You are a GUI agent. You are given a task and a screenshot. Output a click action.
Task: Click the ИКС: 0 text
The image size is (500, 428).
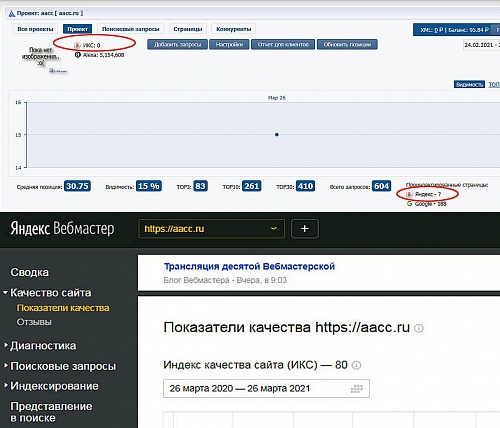(x=92, y=45)
